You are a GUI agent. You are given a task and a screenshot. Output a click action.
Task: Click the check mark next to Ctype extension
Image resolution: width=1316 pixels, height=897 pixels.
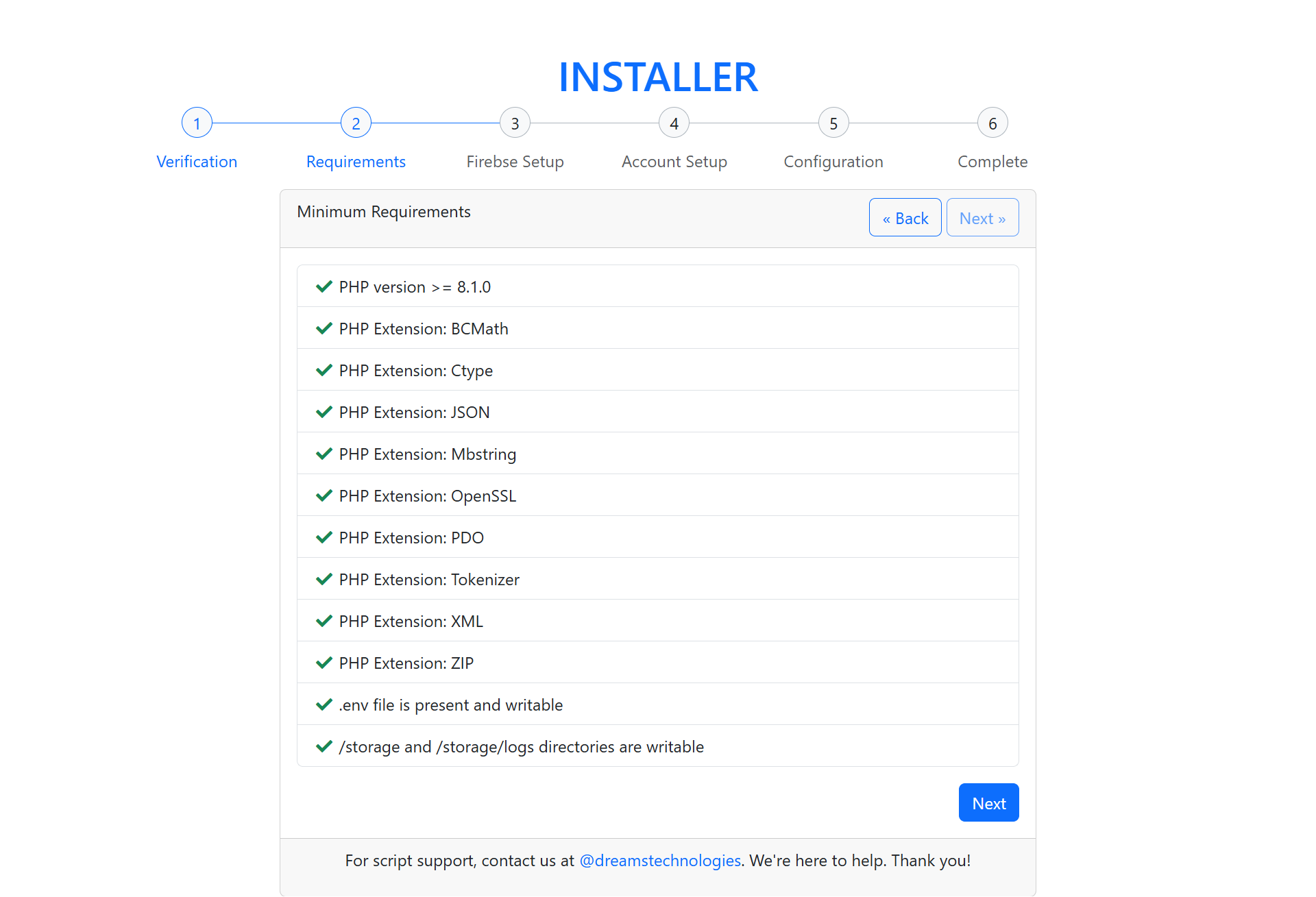point(324,370)
